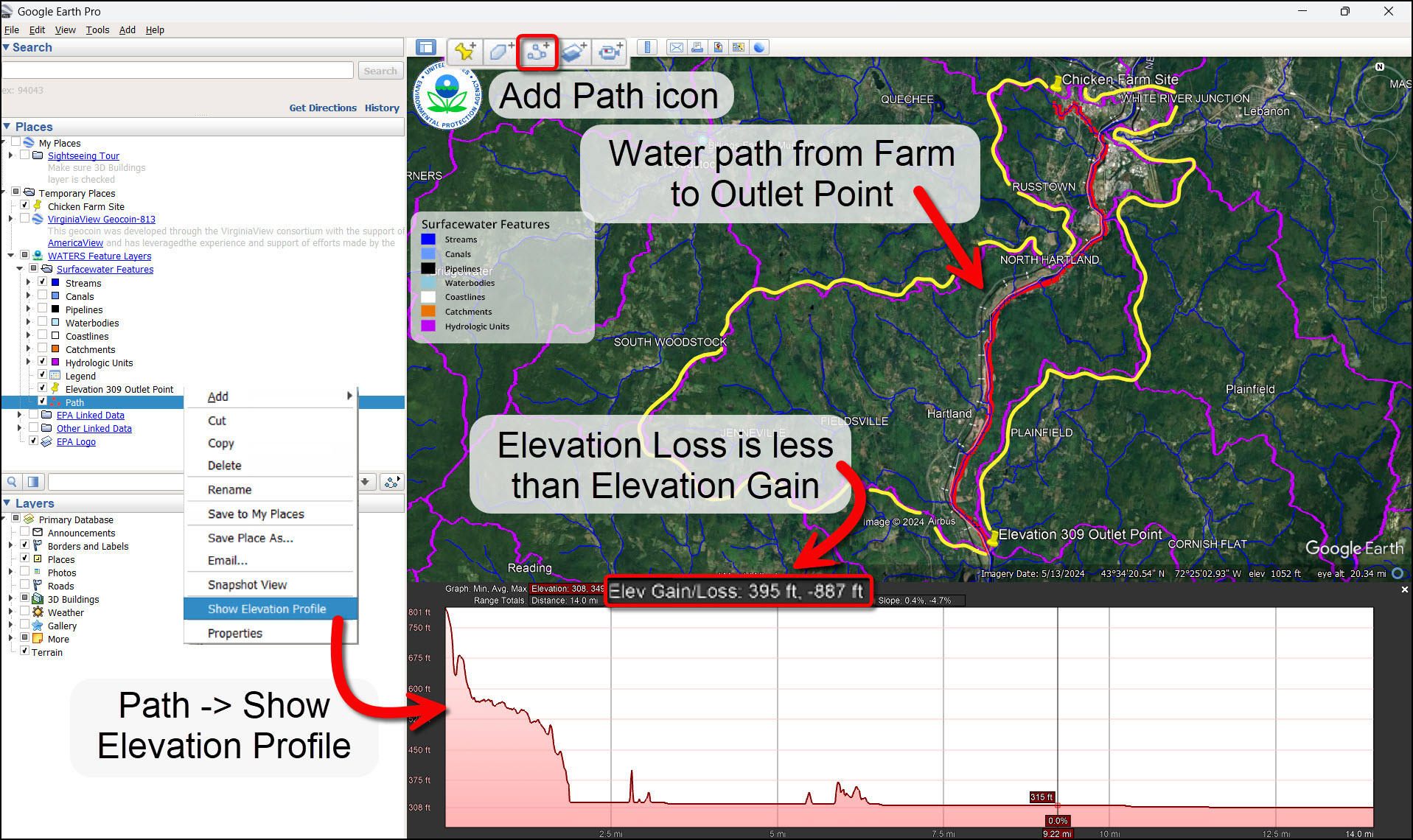Screen dimensions: 1413x840
Task: Open the Help menu
Action: click(155, 30)
